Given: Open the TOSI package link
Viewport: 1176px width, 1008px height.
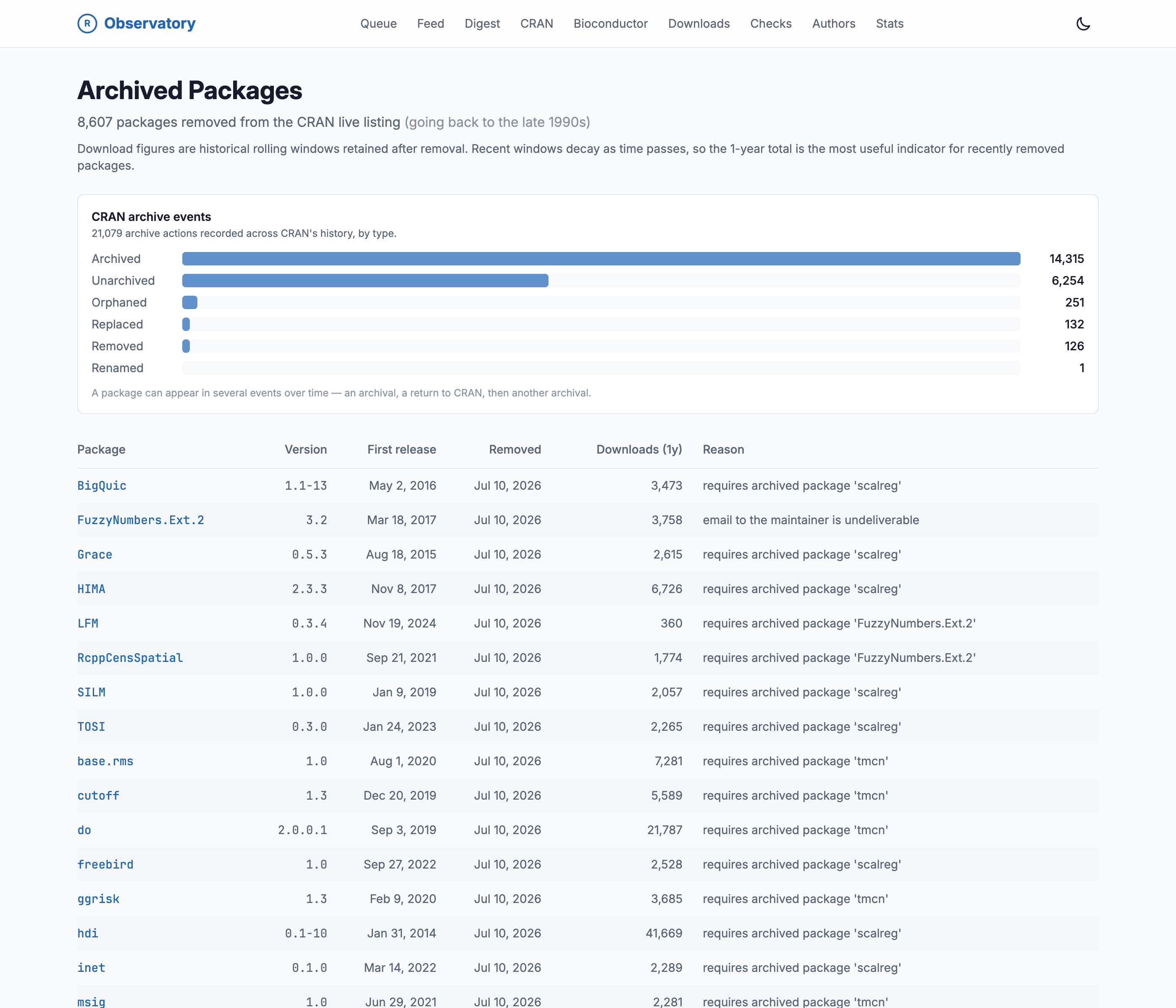Looking at the screenshot, I should point(92,727).
